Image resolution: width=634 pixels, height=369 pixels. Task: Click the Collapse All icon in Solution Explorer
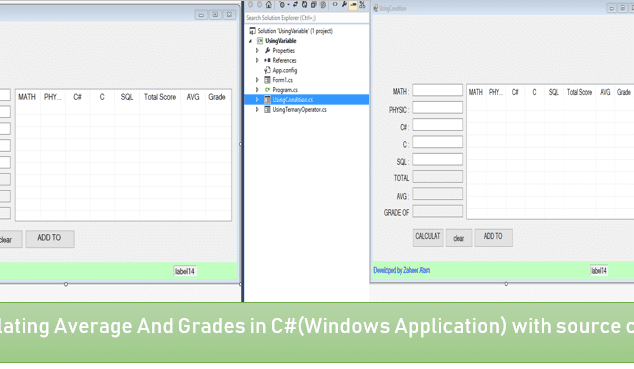pyautogui.click(x=313, y=4)
